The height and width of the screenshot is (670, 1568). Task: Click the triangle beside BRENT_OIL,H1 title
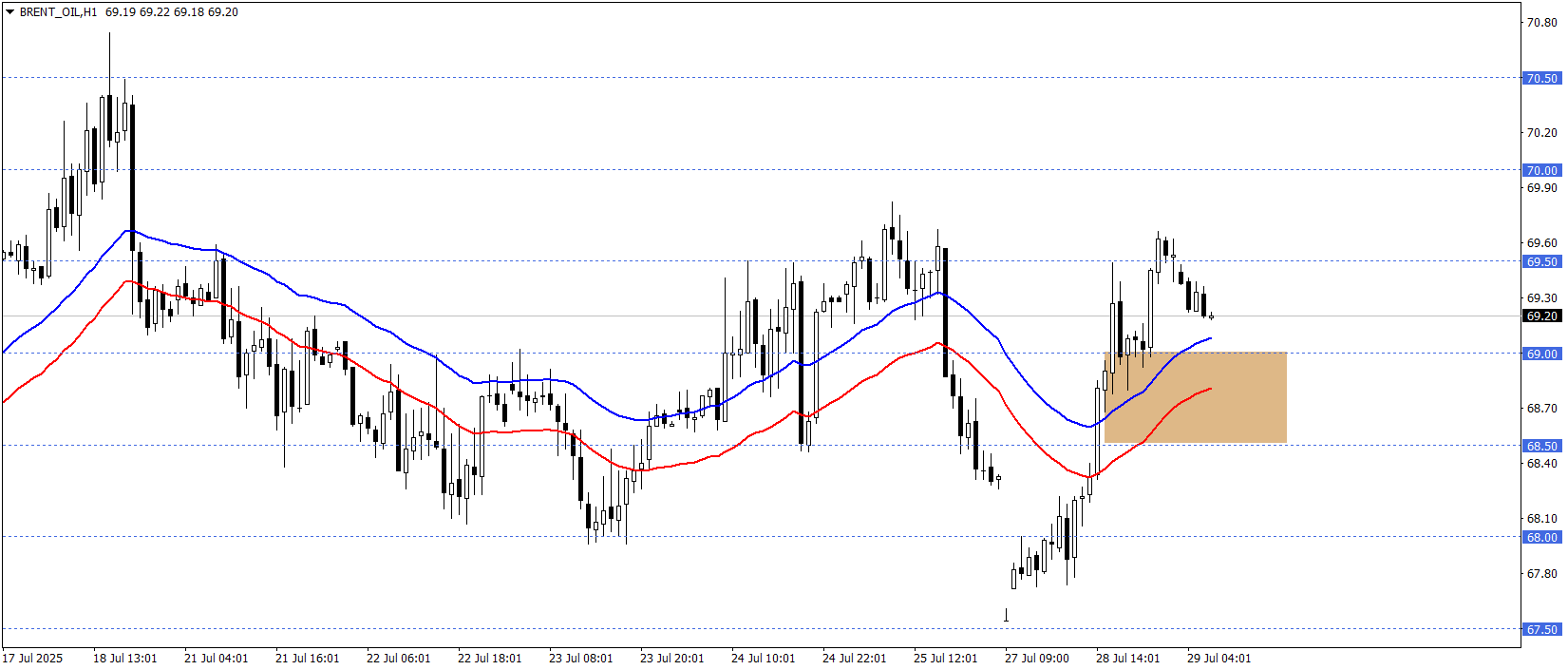point(9,12)
